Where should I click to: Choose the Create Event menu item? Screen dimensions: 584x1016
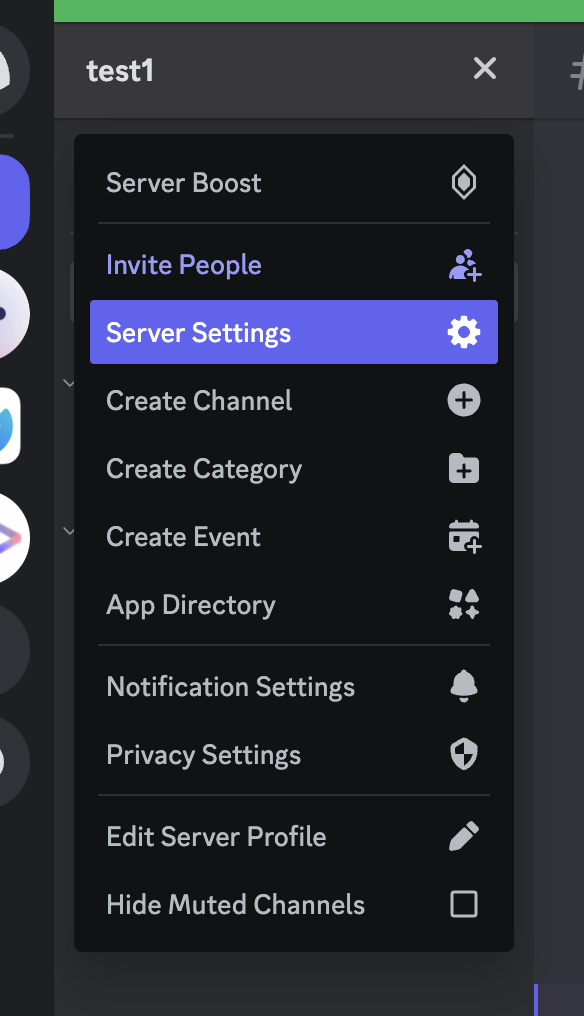click(x=294, y=537)
